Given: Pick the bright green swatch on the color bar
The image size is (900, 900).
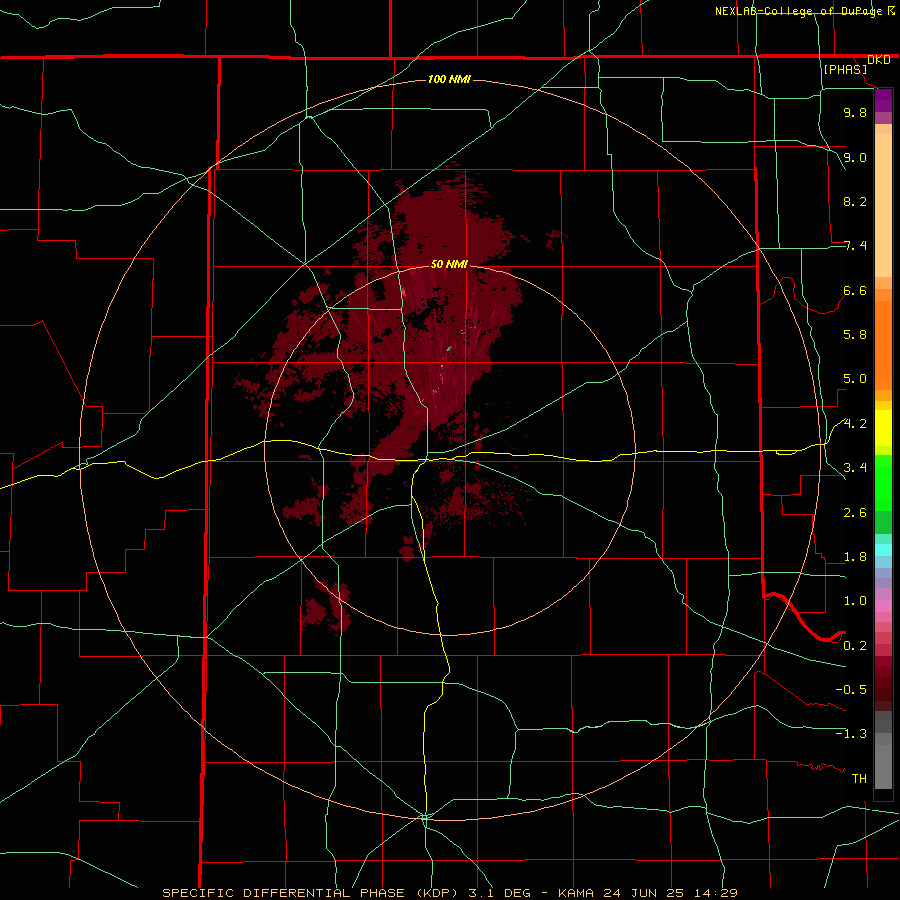Looking at the screenshot, I should pyautogui.click(x=883, y=482).
